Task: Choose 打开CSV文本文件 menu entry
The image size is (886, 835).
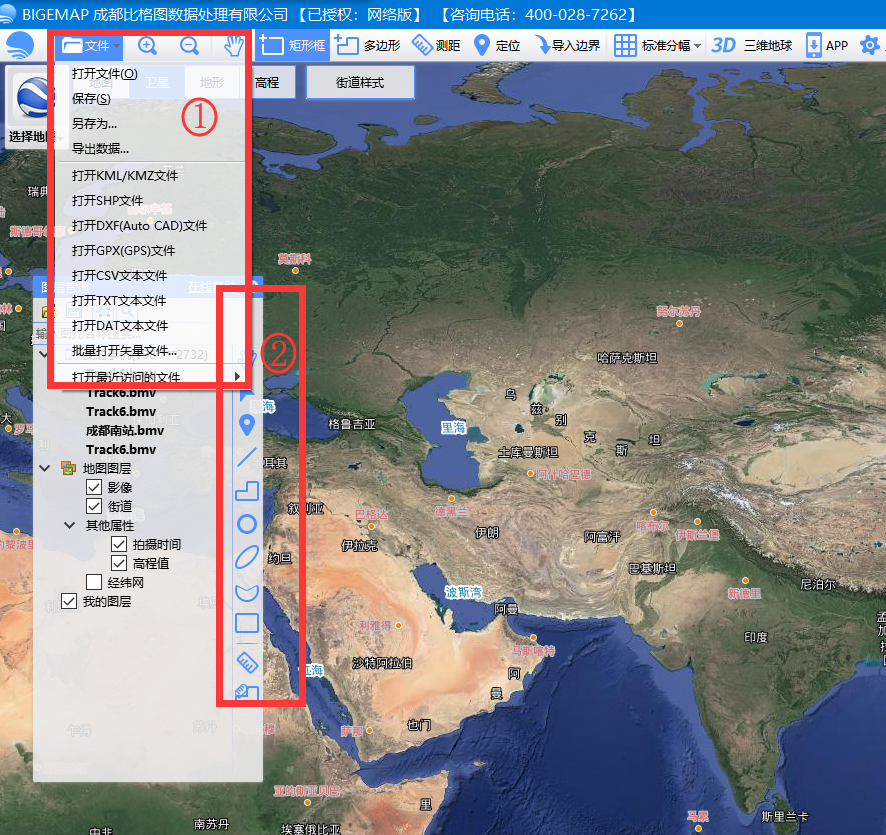Action: pyautogui.click(x=119, y=275)
